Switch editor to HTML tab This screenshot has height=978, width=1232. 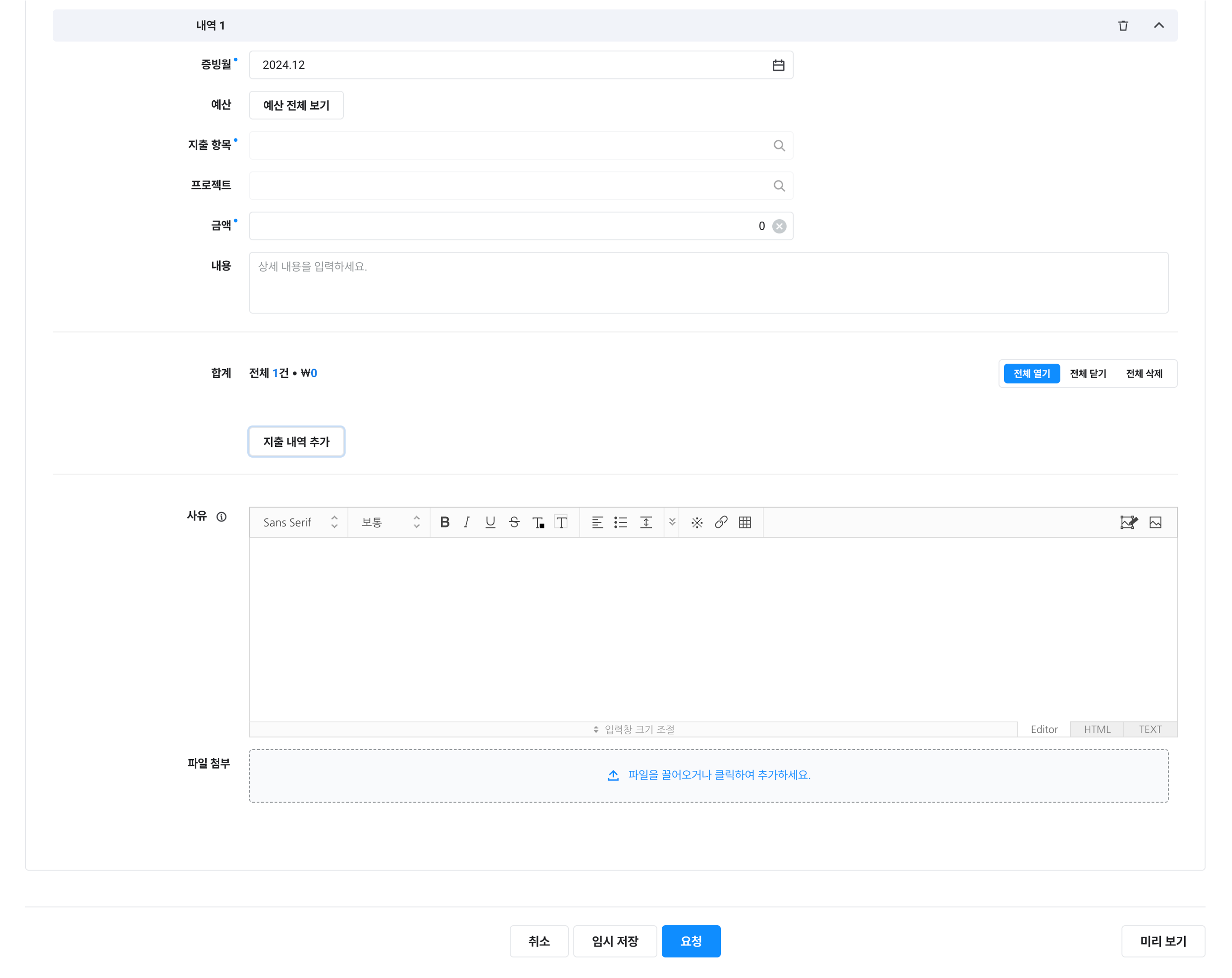[x=1097, y=729]
